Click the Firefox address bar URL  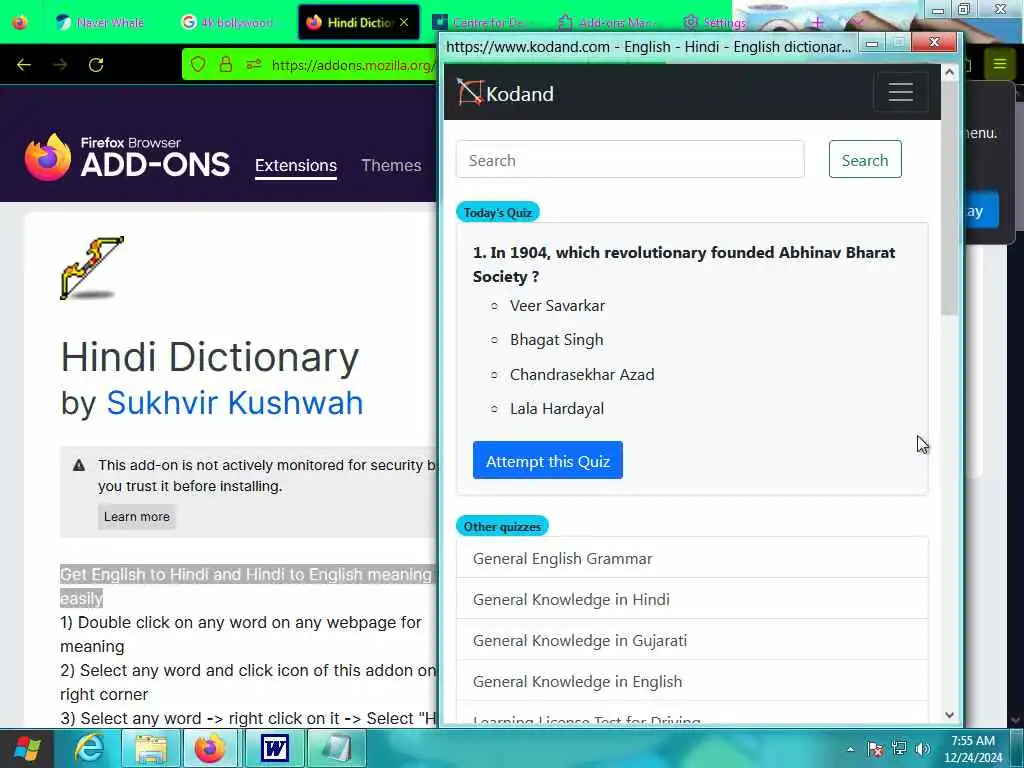[x=353, y=65]
